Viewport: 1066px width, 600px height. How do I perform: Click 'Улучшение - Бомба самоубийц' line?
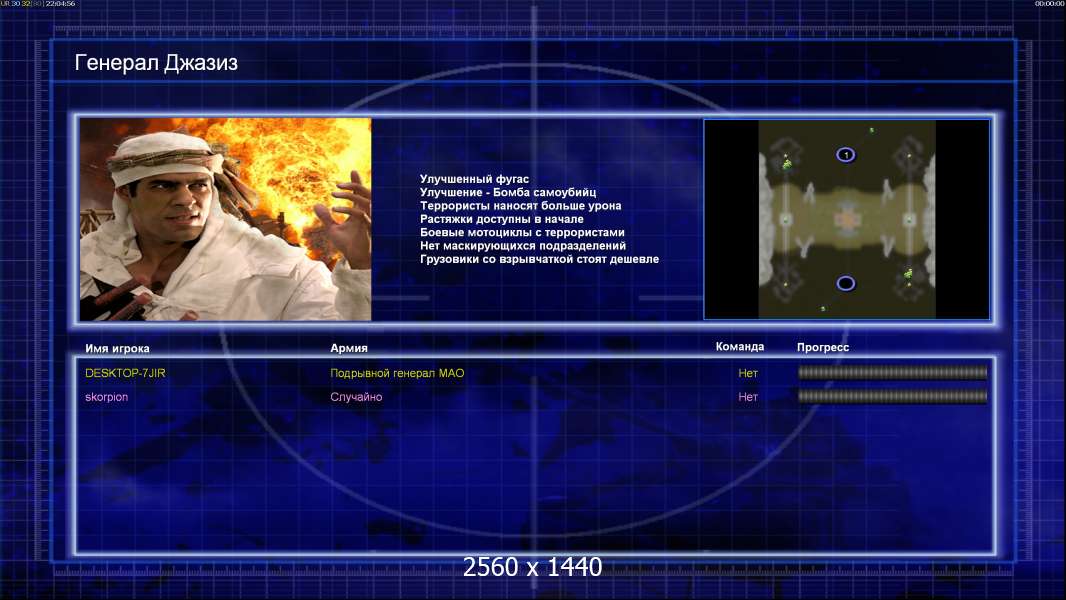click(x=508, y=192)
